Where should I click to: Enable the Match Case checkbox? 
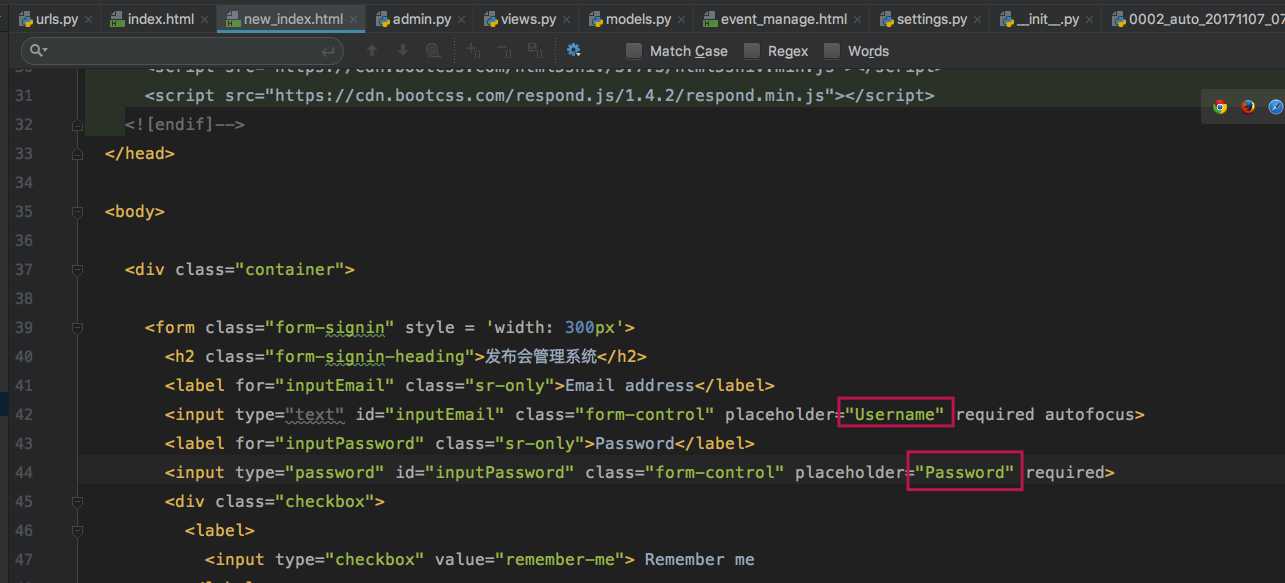[634, 51]
